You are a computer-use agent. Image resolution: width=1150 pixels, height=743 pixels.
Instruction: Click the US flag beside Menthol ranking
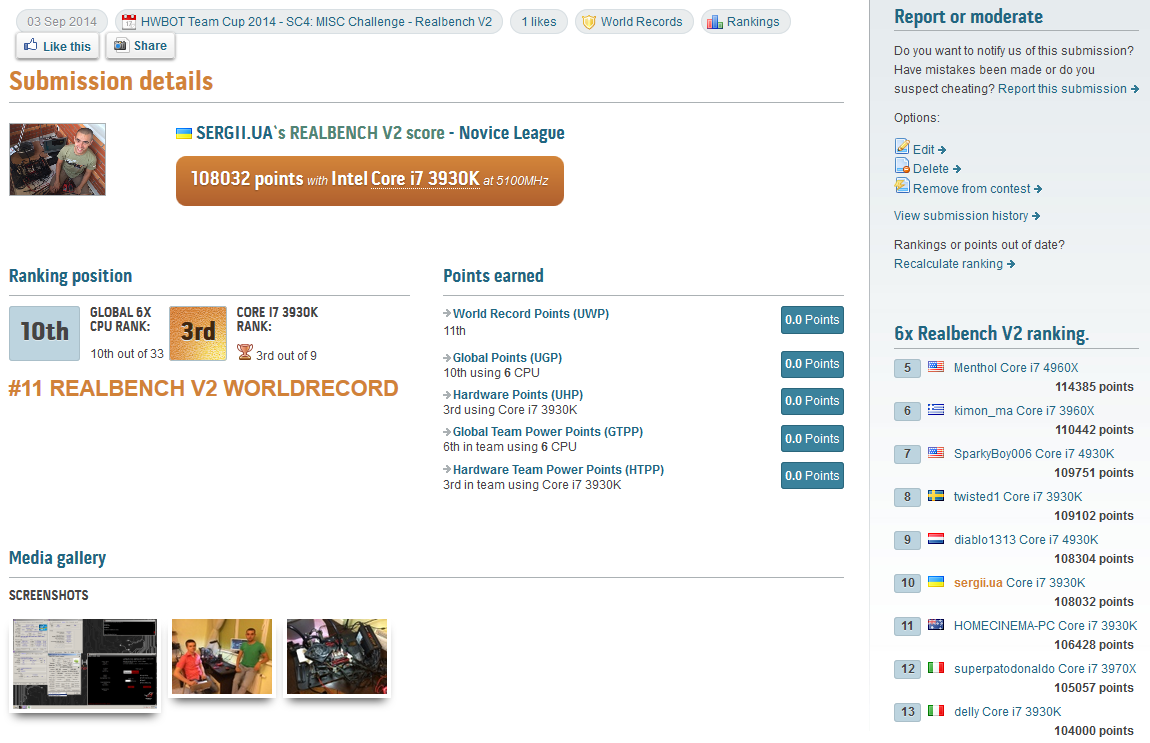pos(936,367)
